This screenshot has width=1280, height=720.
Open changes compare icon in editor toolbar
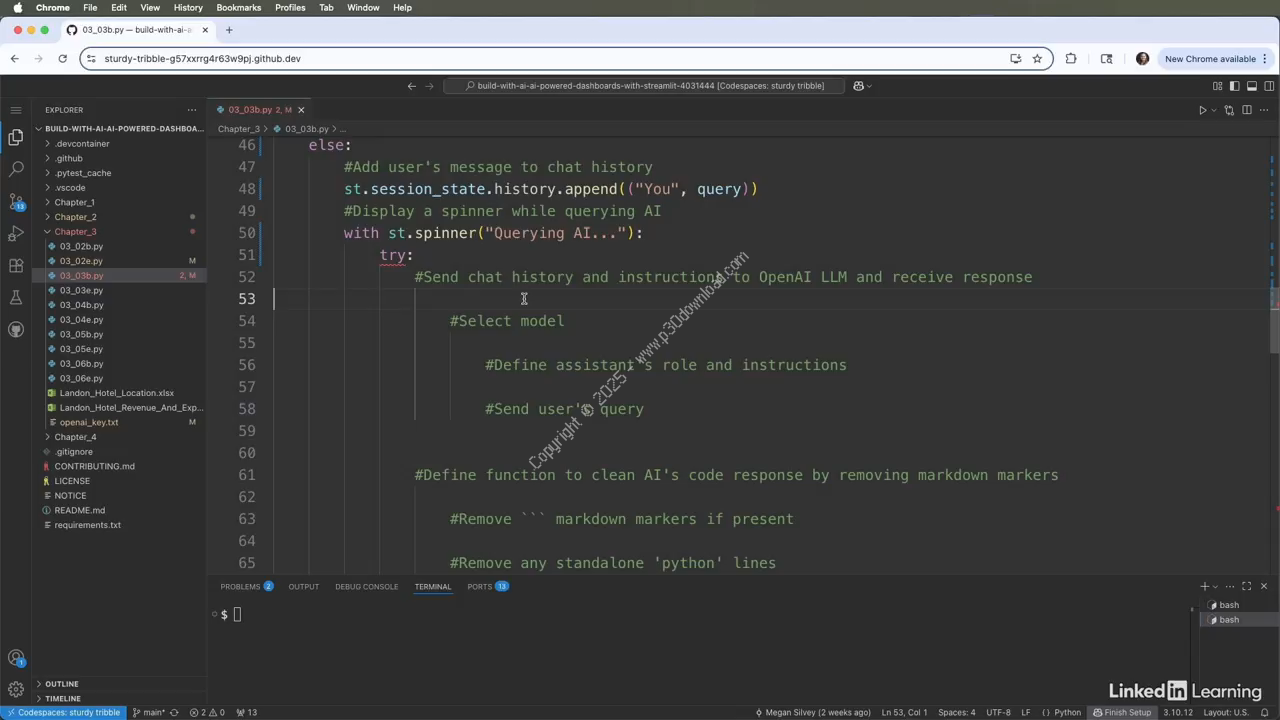point(1229,110)
